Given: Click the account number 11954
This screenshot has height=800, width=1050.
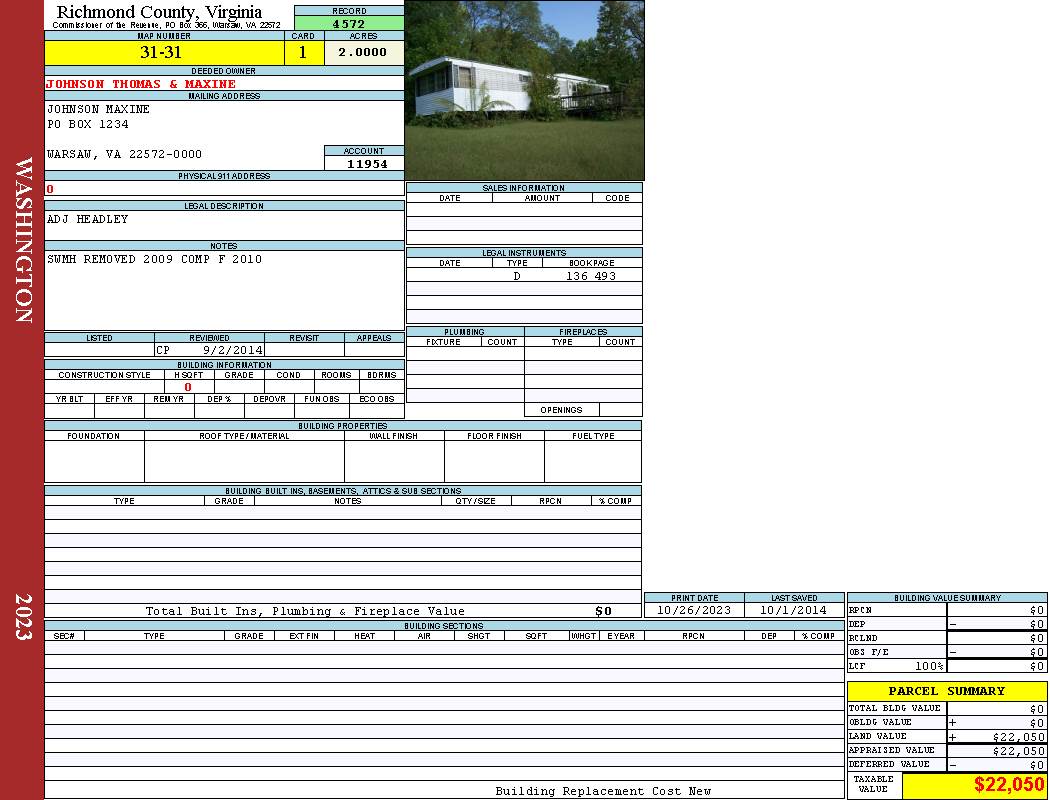Looking at the screenshot, I should 367,163.
